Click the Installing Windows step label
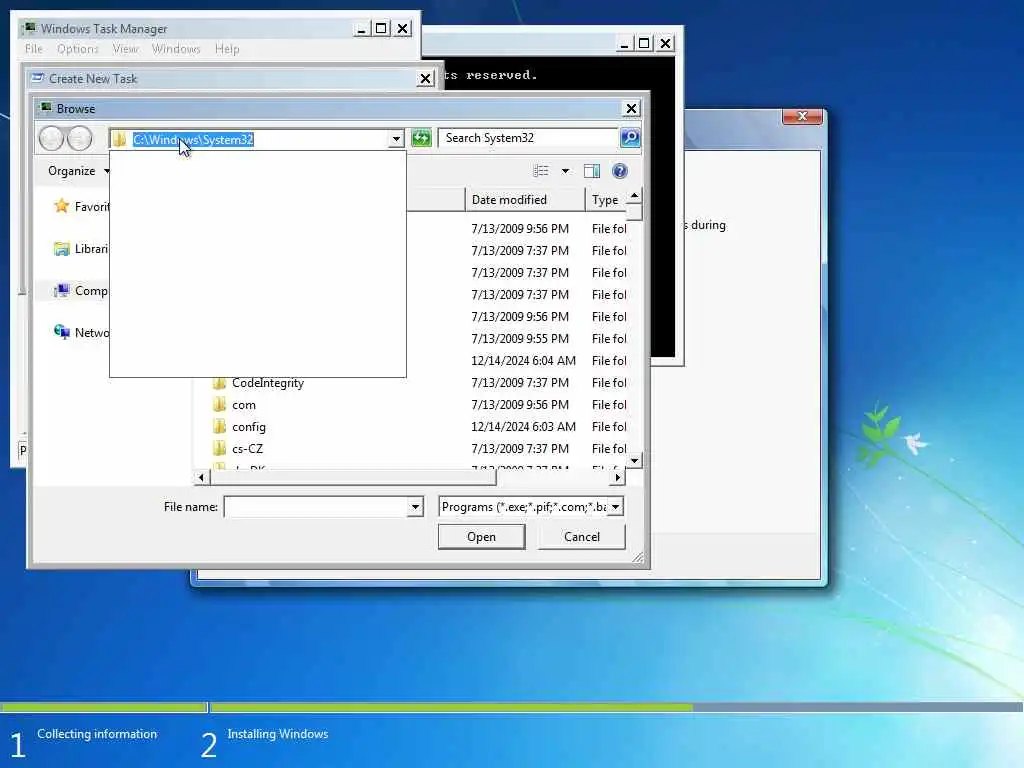Viewport: 1024px width, 768px height. pyautogui.click(x=278, y=734)
